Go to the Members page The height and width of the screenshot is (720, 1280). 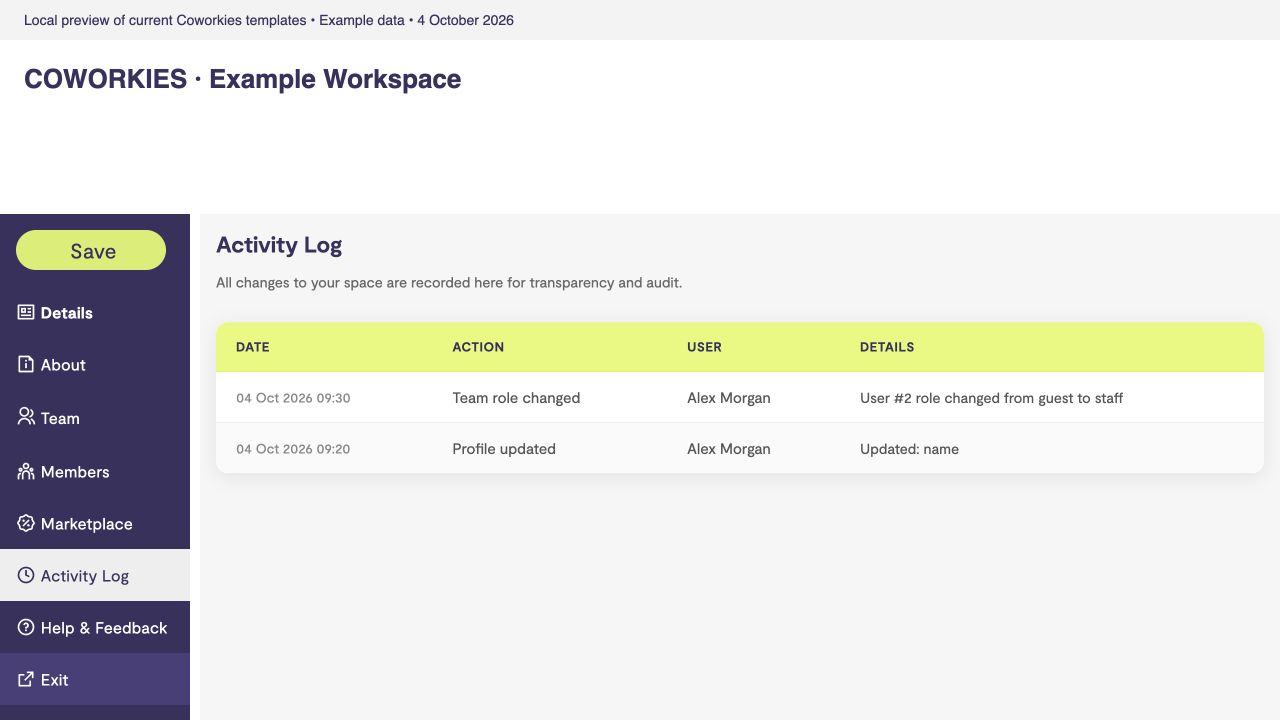tap(95, 471)
